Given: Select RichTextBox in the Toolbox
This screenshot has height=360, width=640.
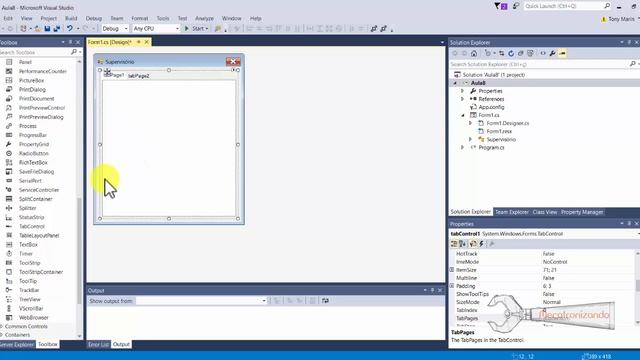Looking at the screenshot, I should coord(33,162).
